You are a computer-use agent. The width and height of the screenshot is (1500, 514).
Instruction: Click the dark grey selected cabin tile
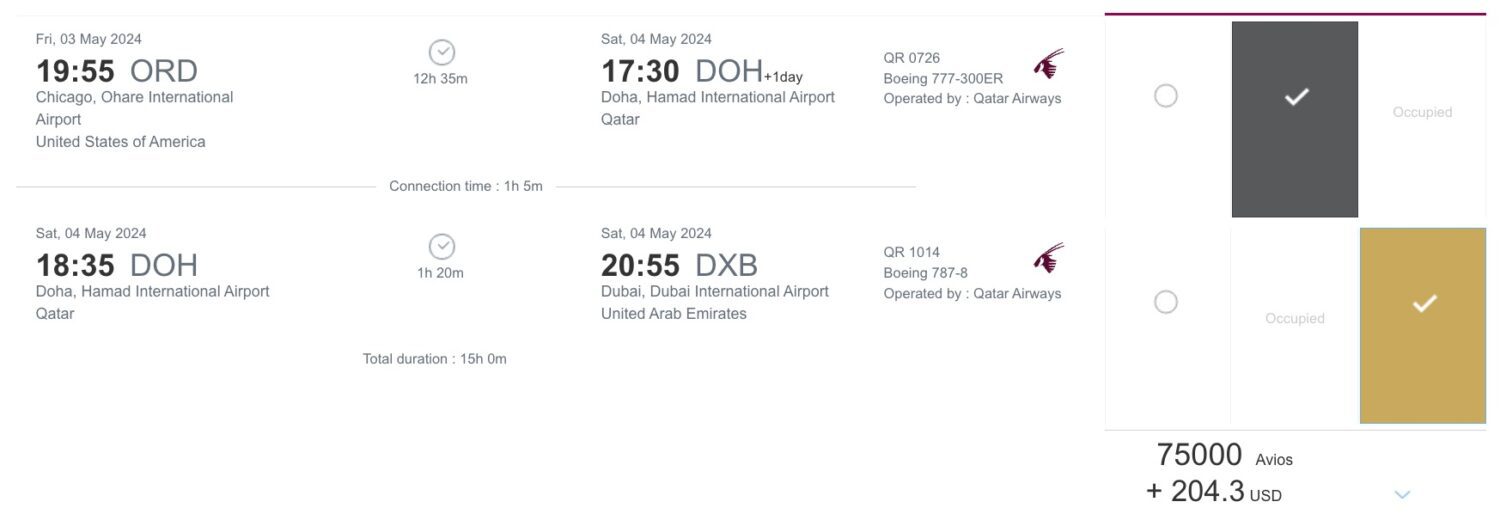point(1295,119)
